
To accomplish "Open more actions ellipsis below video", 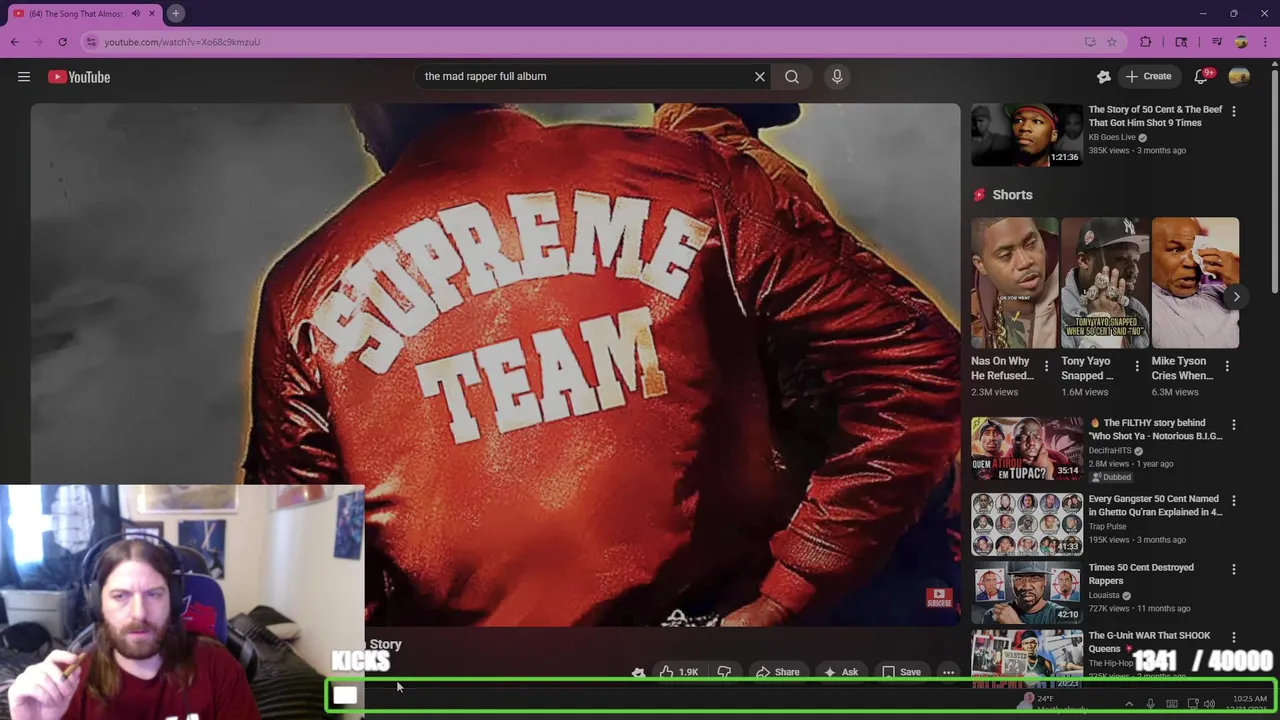I will 948,672.
